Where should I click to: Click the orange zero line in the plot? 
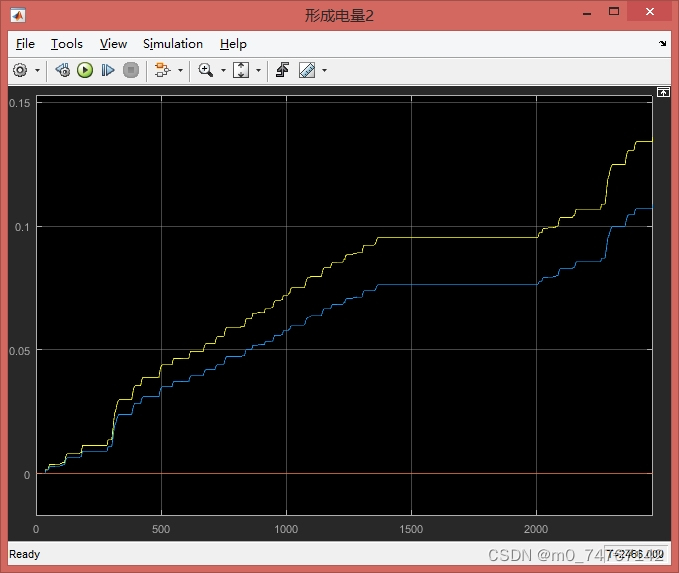click(345, 473)
